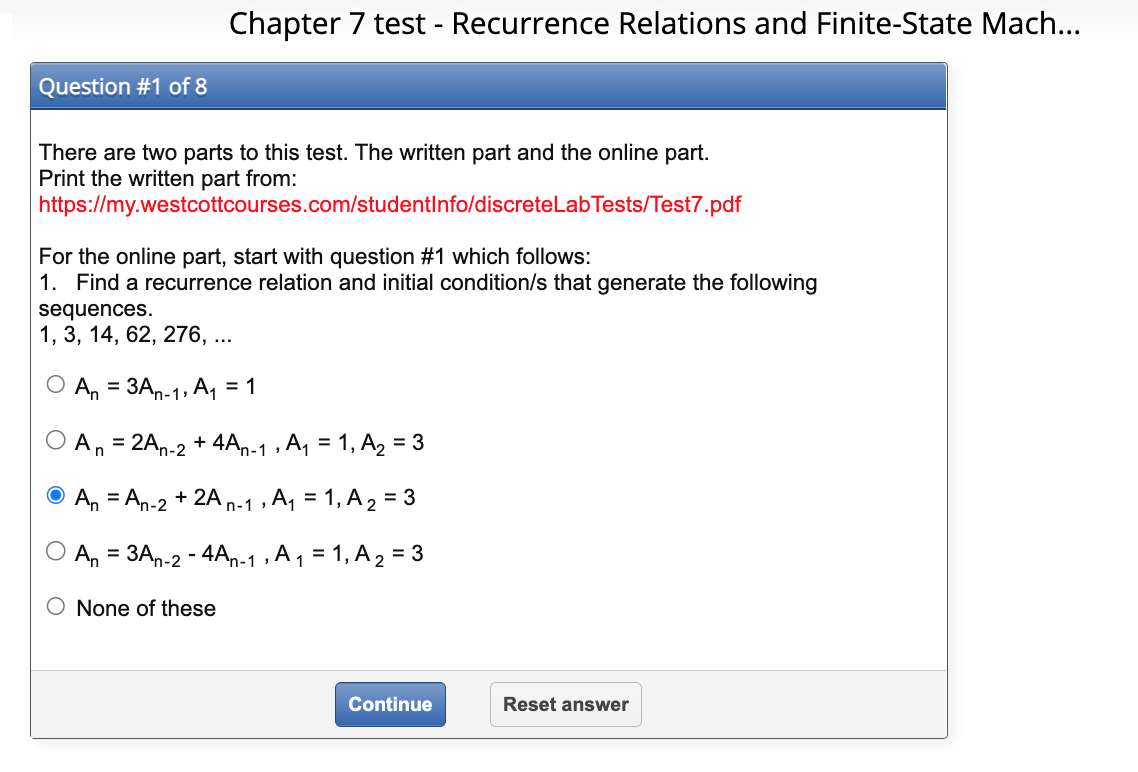This screenshot has height=772, width=1138.
Task: Click the None of these label text
Action: coord(145,607)
